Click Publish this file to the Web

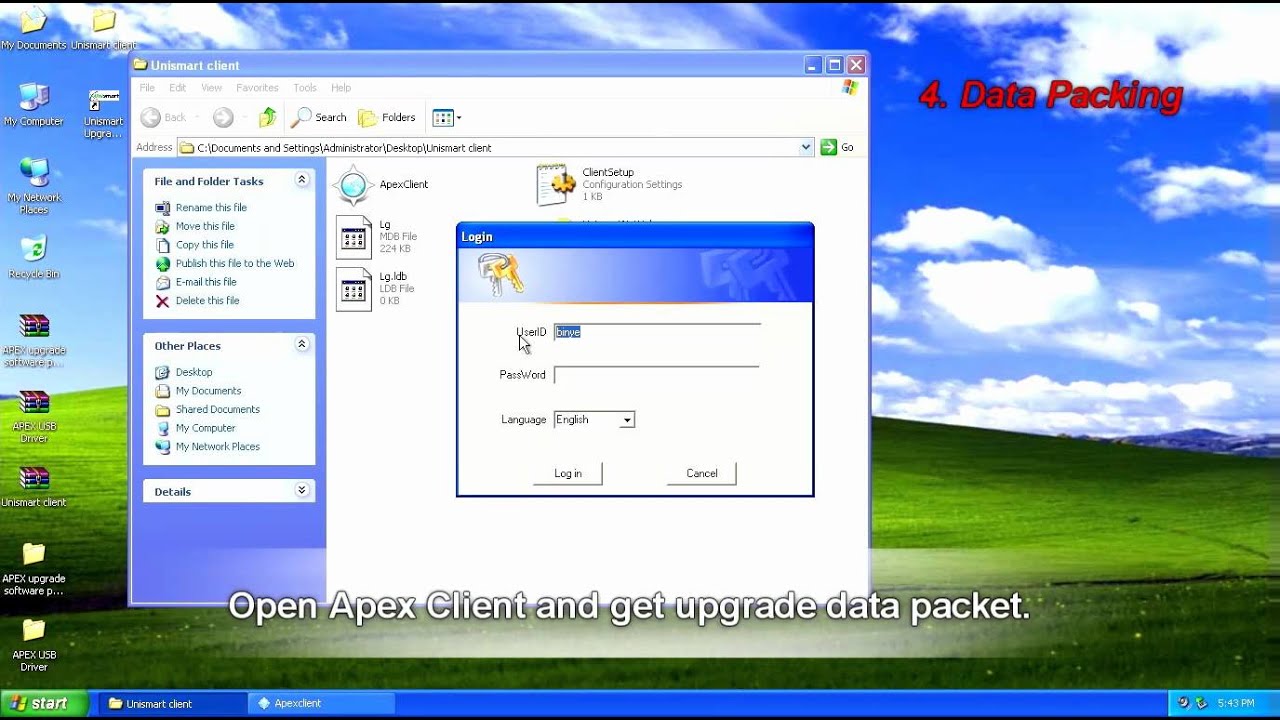point(235,264)
